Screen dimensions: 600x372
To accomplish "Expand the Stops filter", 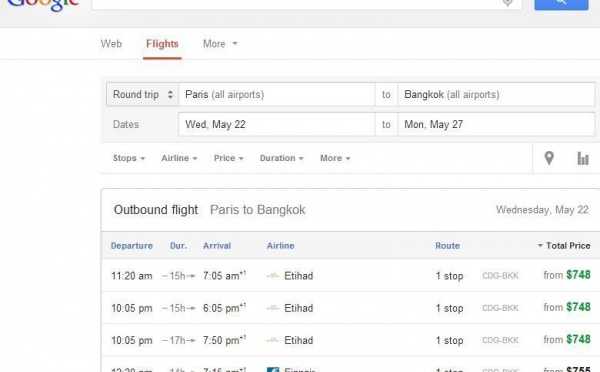I will coord(129,158).
